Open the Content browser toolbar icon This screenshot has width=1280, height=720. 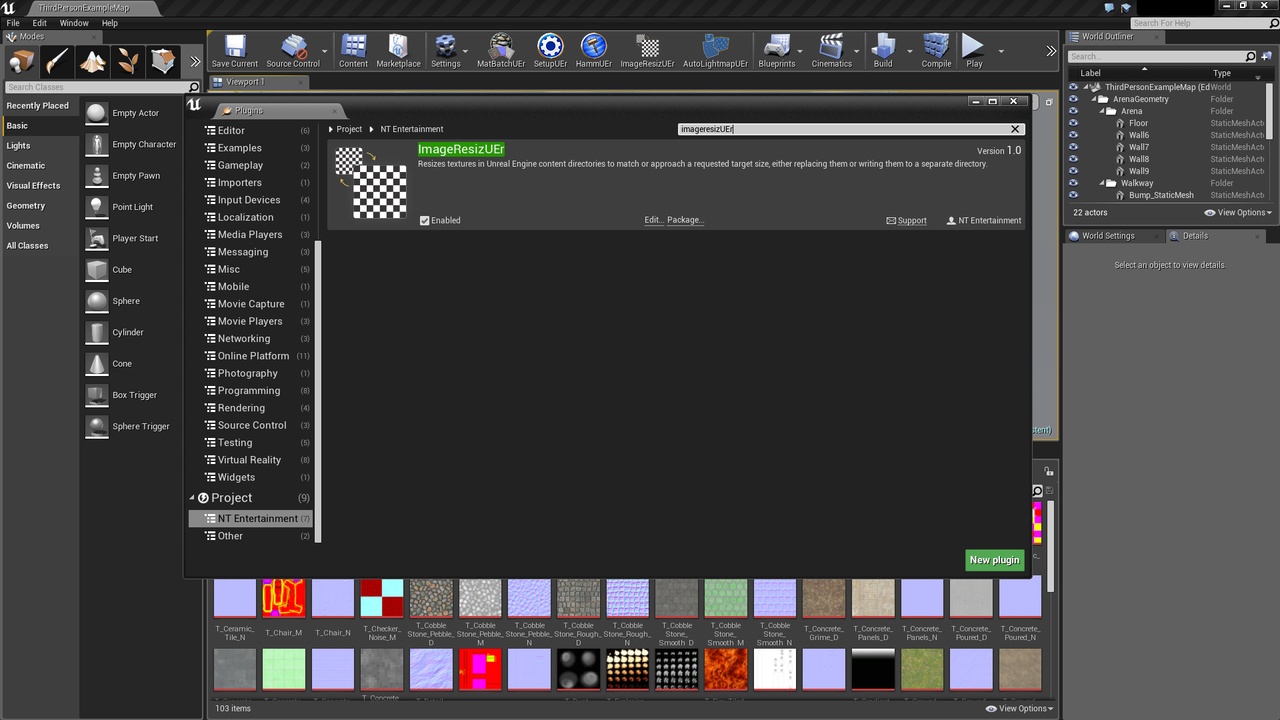tap(353, 51)
